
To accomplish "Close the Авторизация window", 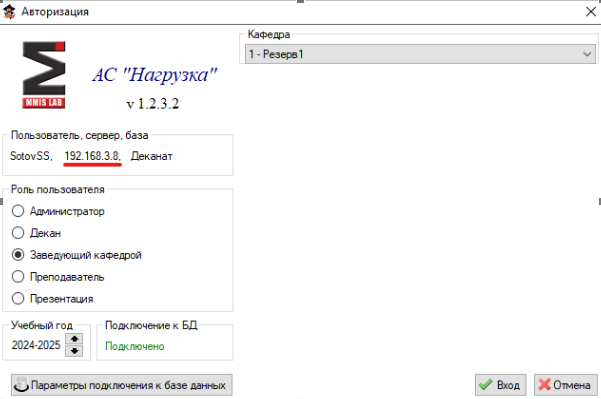I will tap(591, 12).
